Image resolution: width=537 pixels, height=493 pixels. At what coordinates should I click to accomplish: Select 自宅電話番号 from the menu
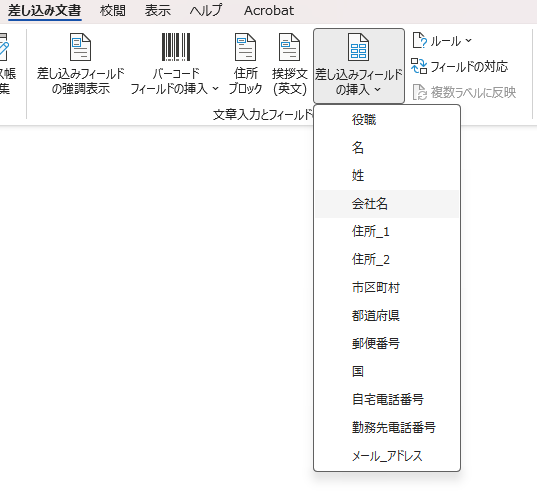[387, 400]
